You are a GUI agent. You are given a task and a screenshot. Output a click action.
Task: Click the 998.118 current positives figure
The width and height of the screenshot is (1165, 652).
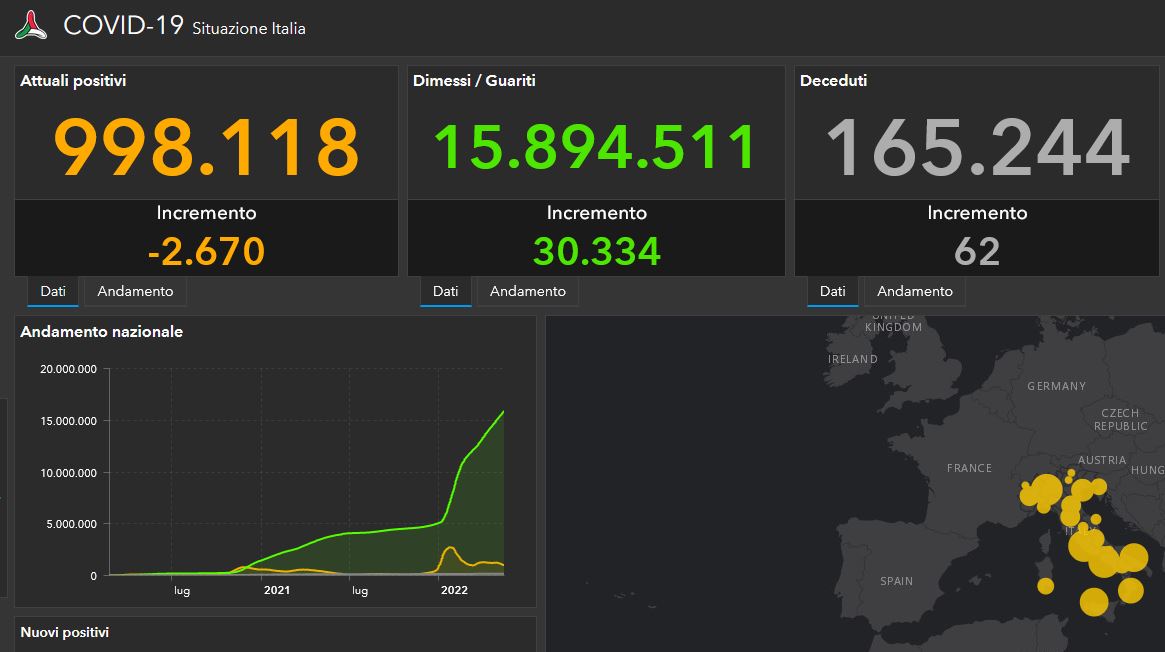pyautogui.click(x=207, y=148)
